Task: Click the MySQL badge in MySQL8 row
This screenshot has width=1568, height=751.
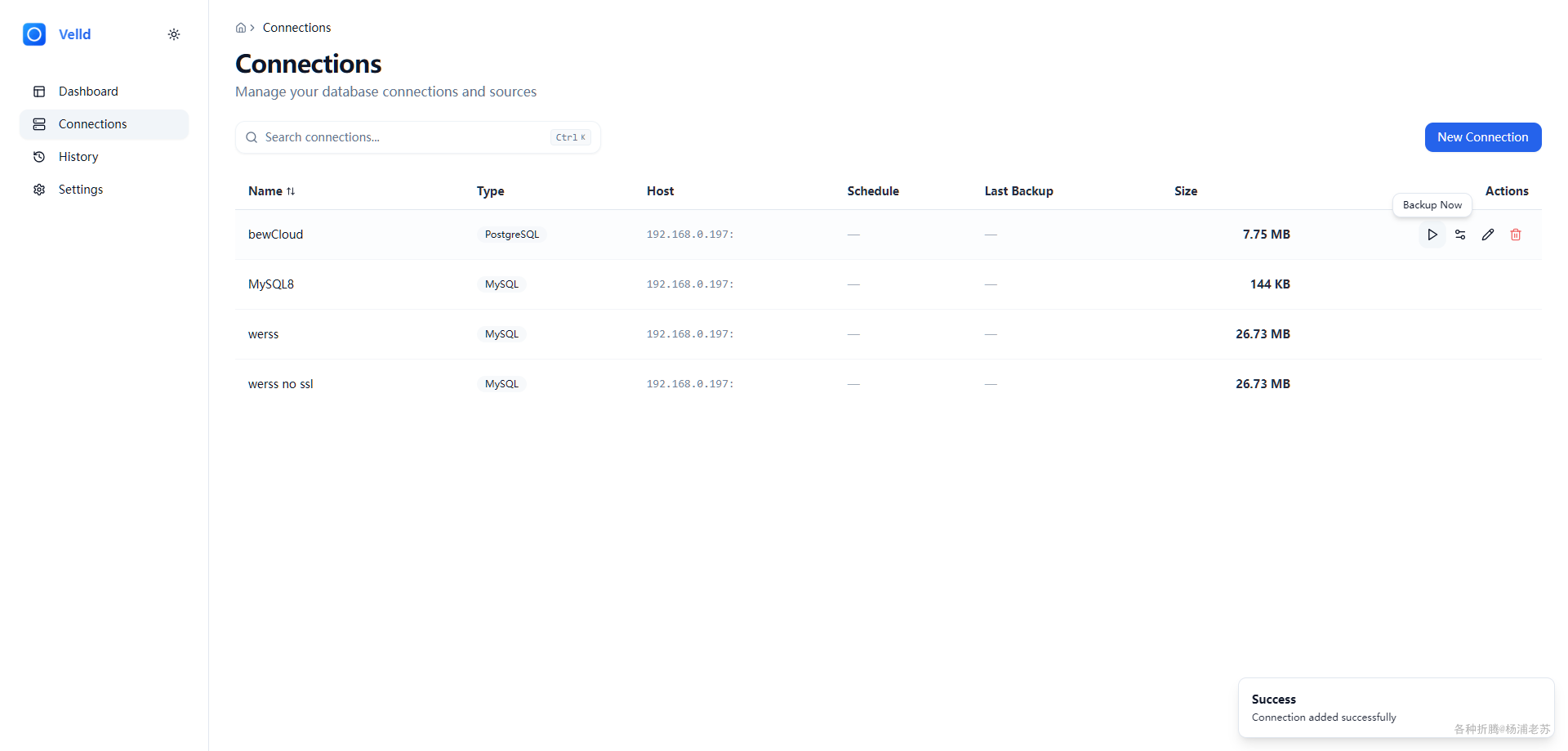Action: point(501,284)
